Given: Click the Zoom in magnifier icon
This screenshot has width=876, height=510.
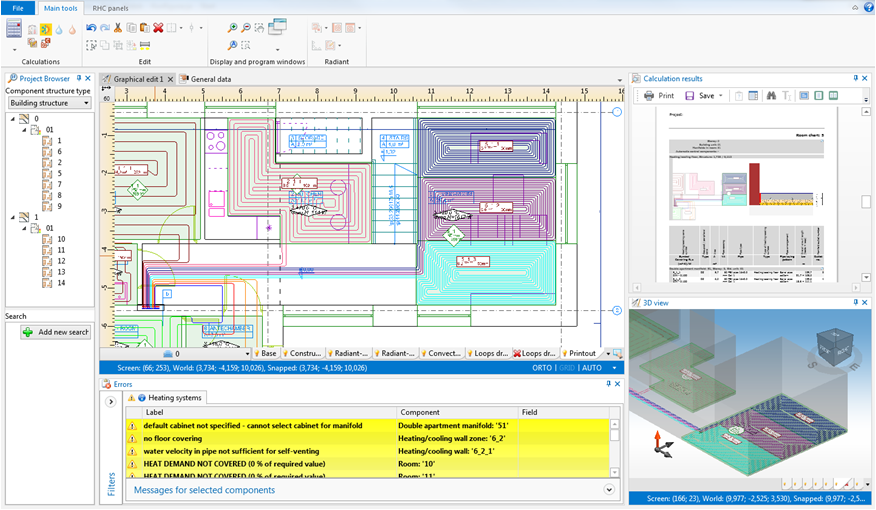Looking at the screenshot, I should 233,28.
